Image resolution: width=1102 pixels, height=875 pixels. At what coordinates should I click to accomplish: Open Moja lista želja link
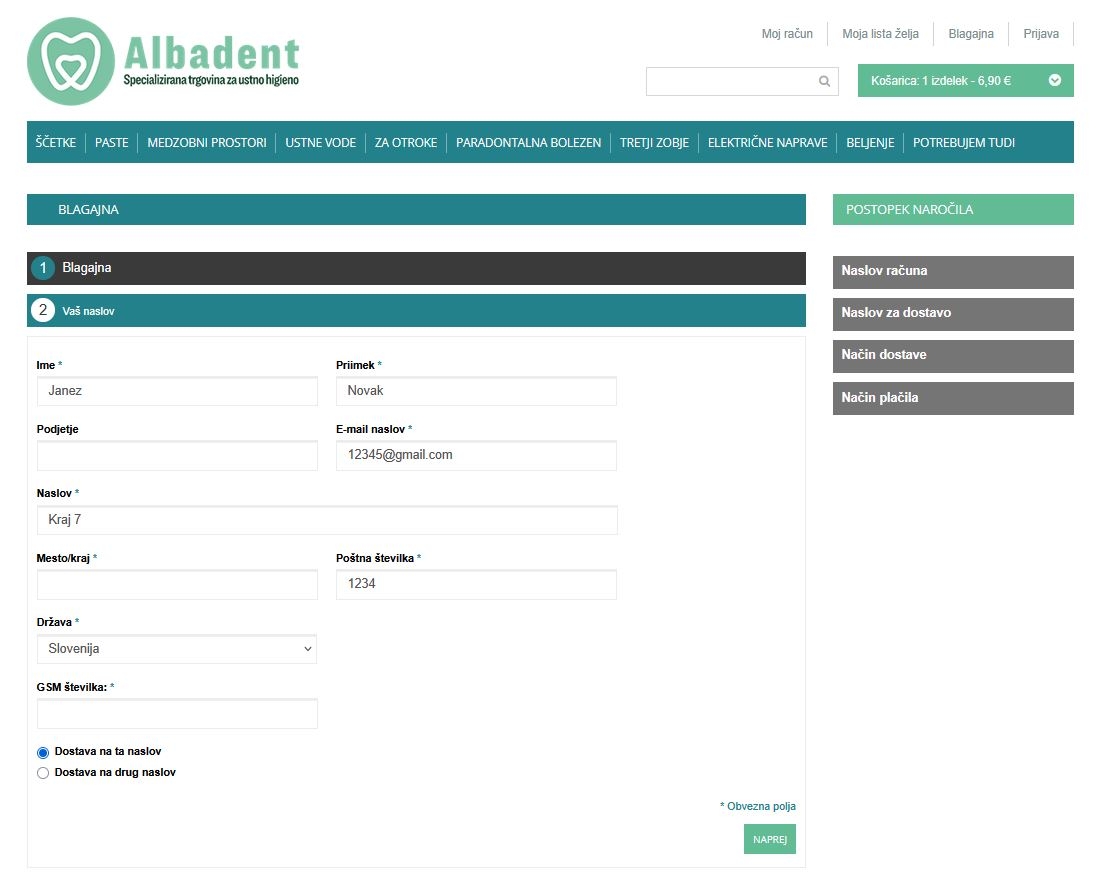[880, 34]
